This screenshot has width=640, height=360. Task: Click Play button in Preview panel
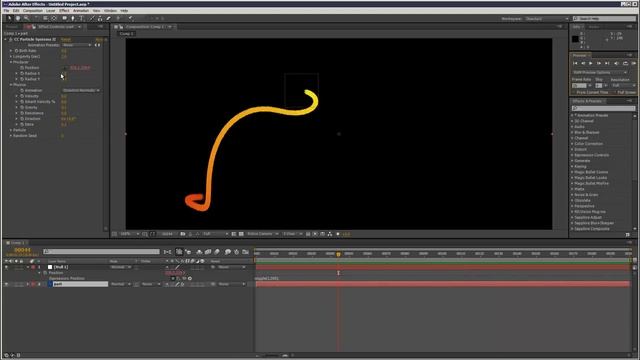(591, 63)
